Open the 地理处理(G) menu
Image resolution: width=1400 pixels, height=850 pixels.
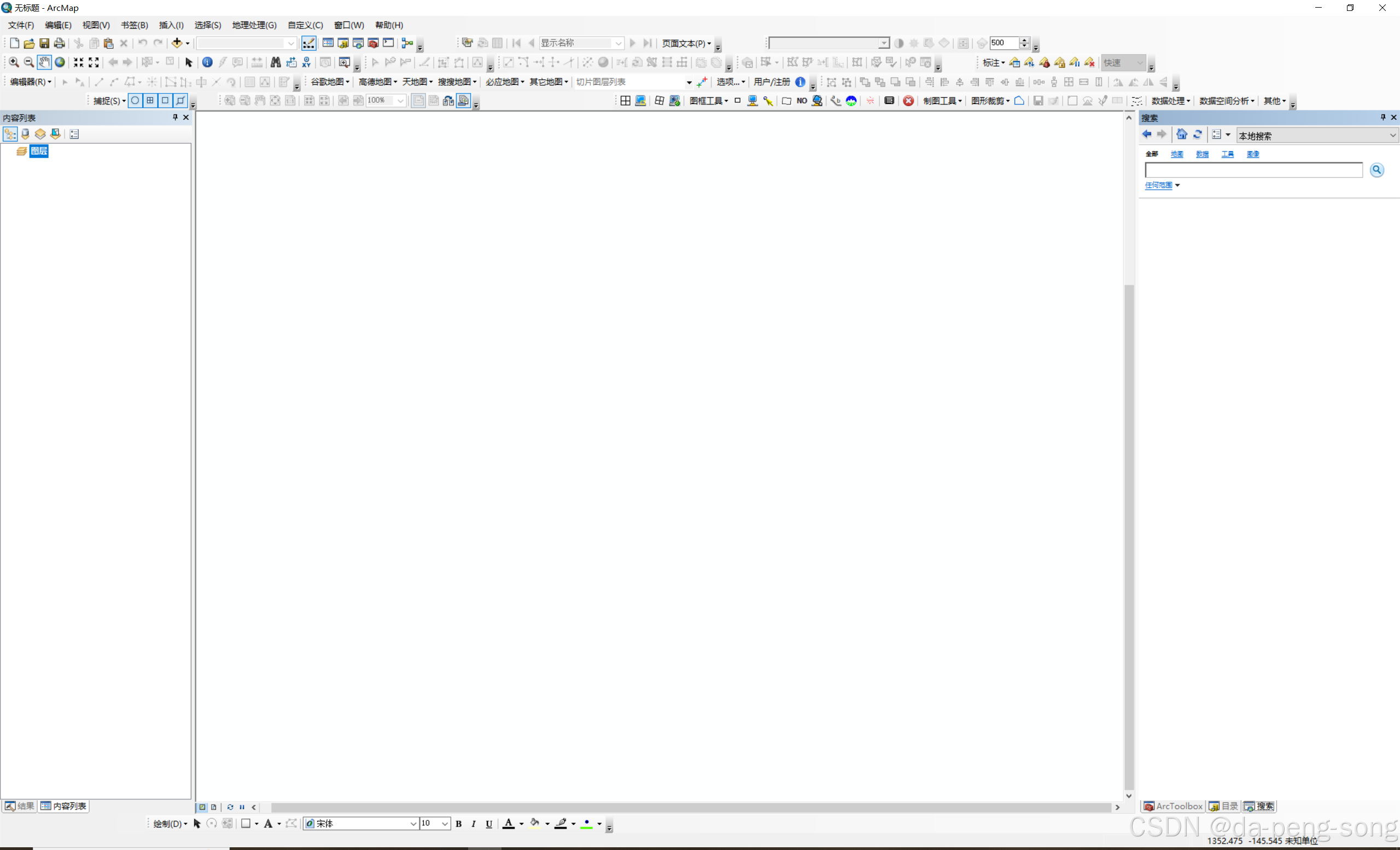[x=254, y=25]
